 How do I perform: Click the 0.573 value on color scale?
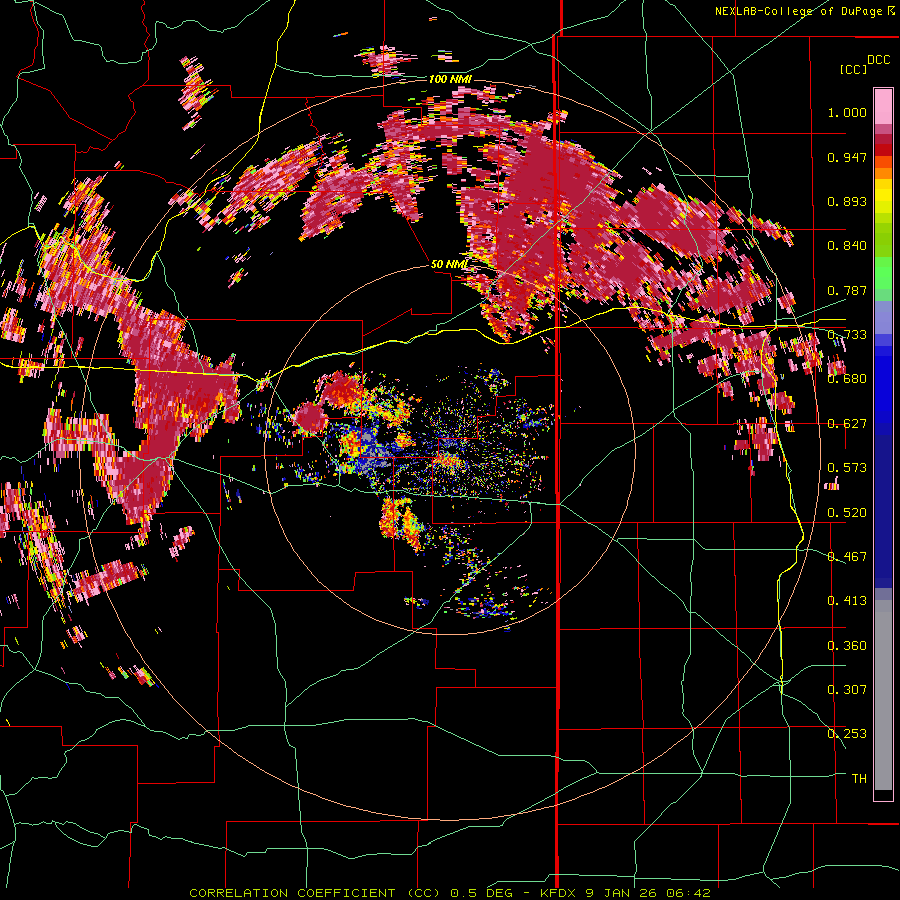[x=847, y=468]
